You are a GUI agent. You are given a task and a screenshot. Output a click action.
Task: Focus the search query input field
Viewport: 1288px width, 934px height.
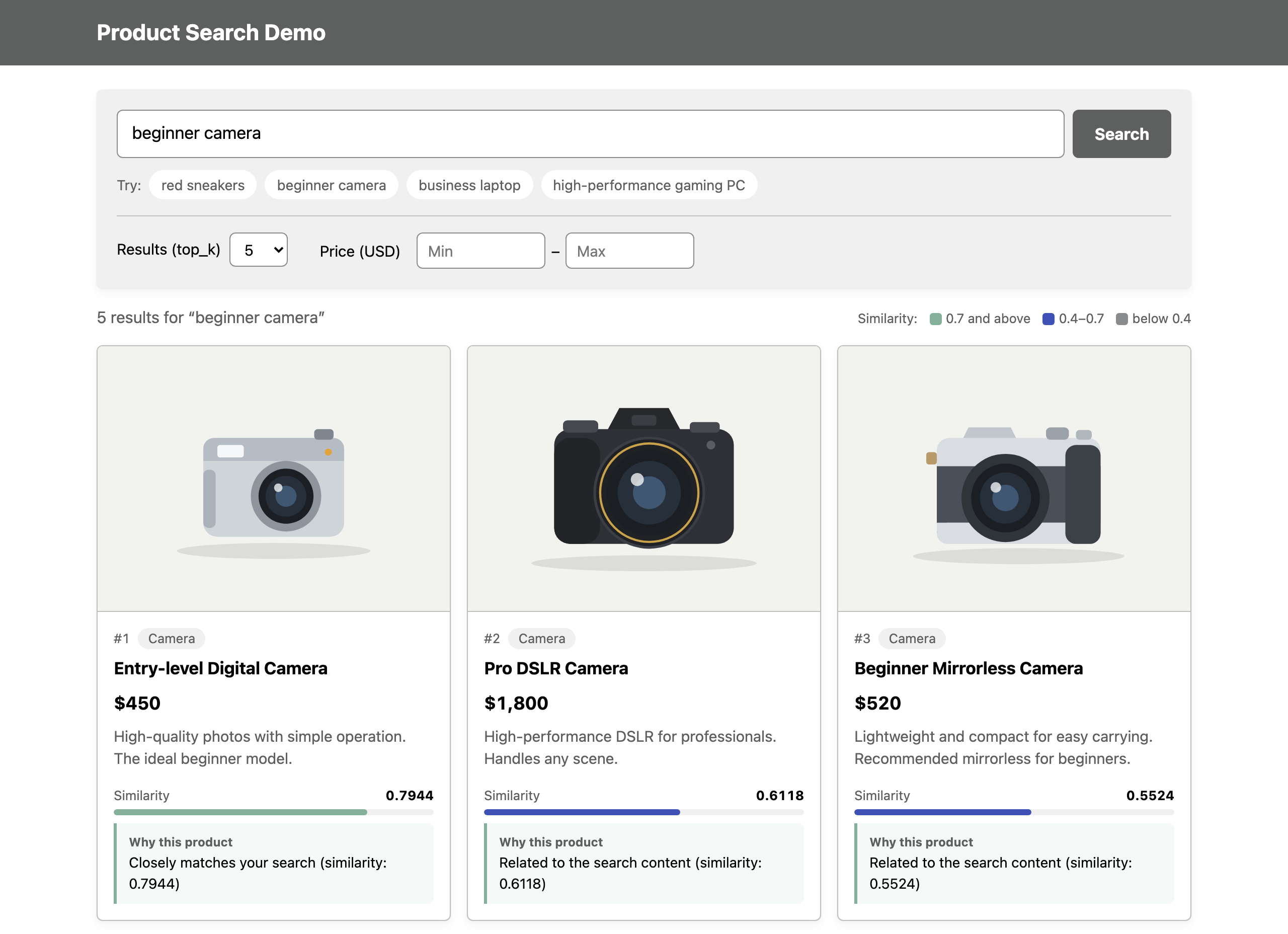coord(590,134)
